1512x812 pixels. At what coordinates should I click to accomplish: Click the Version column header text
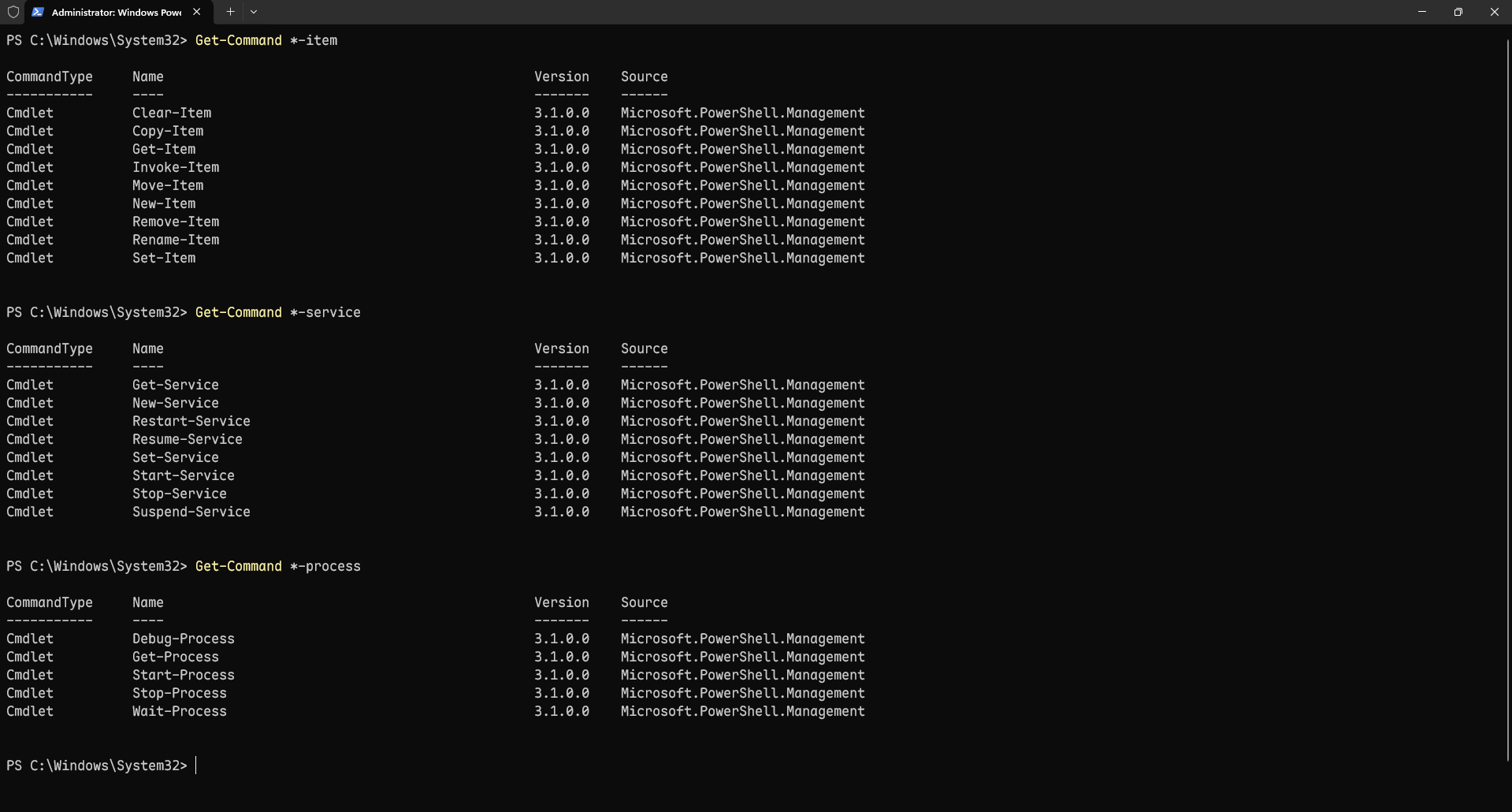561,76
